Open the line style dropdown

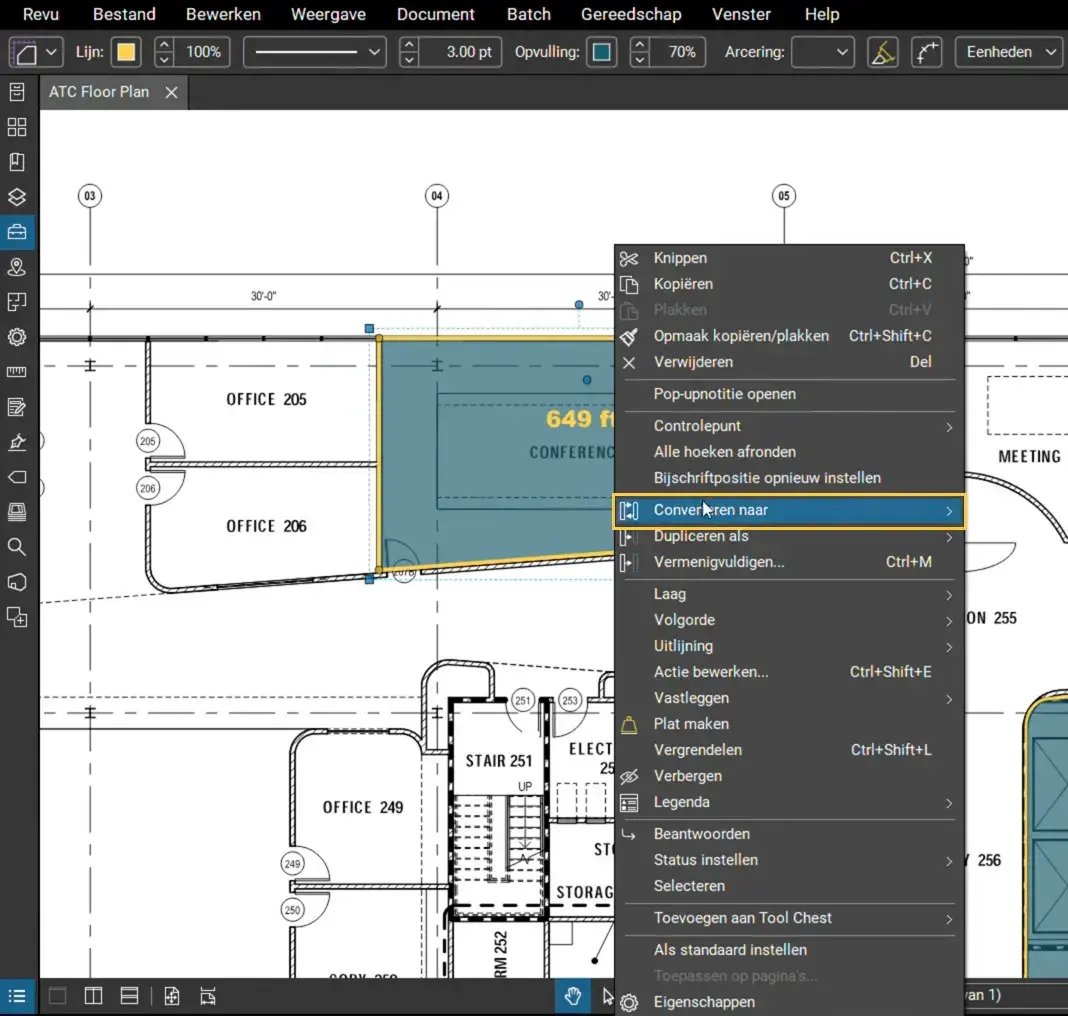(315, 52)
